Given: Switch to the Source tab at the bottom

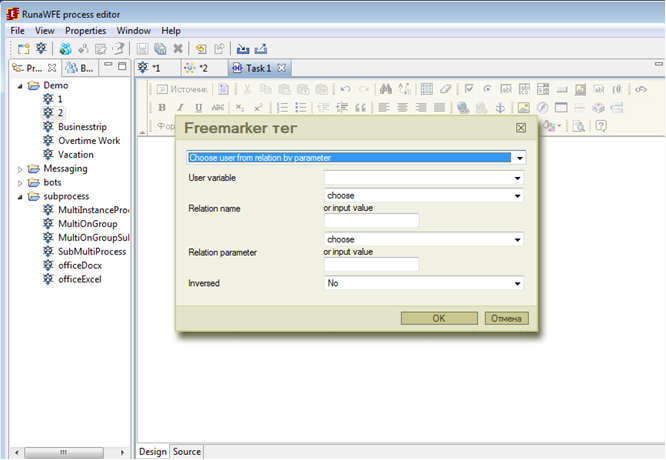Looking at the screenshot, I should [x=187, y=452].
